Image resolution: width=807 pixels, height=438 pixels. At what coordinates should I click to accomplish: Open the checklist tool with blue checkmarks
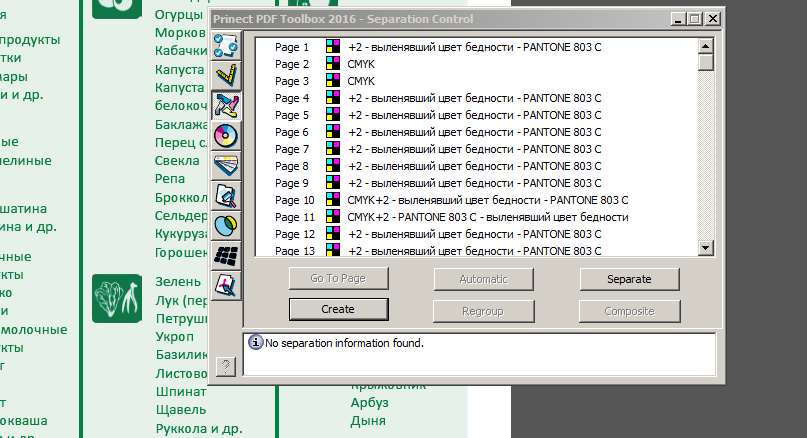tap(226, 45)
